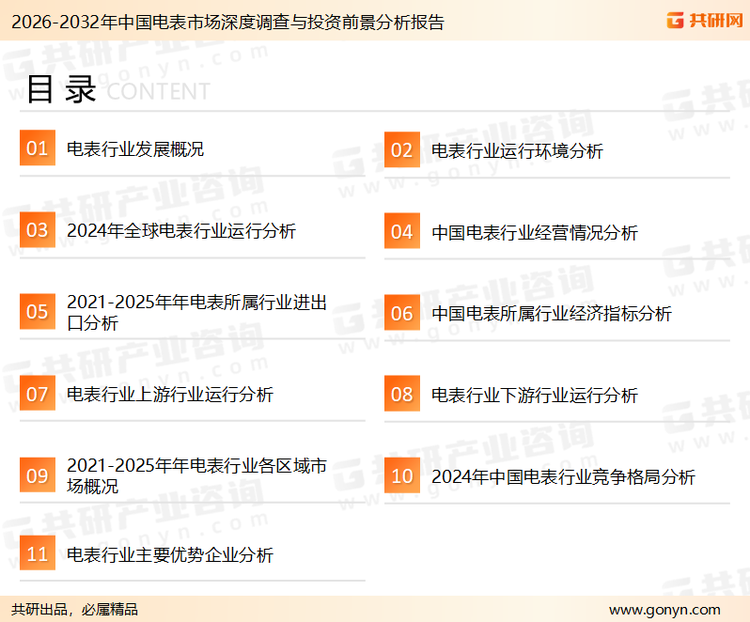
Task: Select the orange 11 number badge
Action: click(x=37, y=553)
